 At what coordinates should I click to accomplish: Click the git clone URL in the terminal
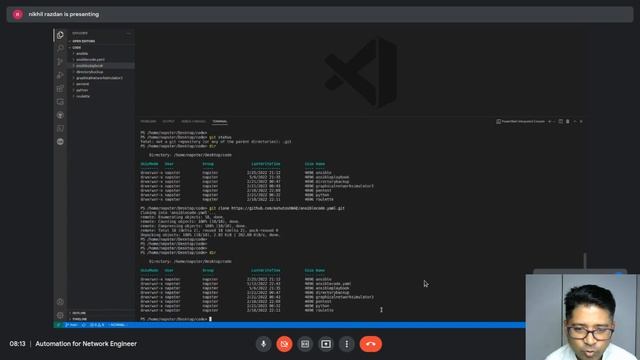[288, 208]
